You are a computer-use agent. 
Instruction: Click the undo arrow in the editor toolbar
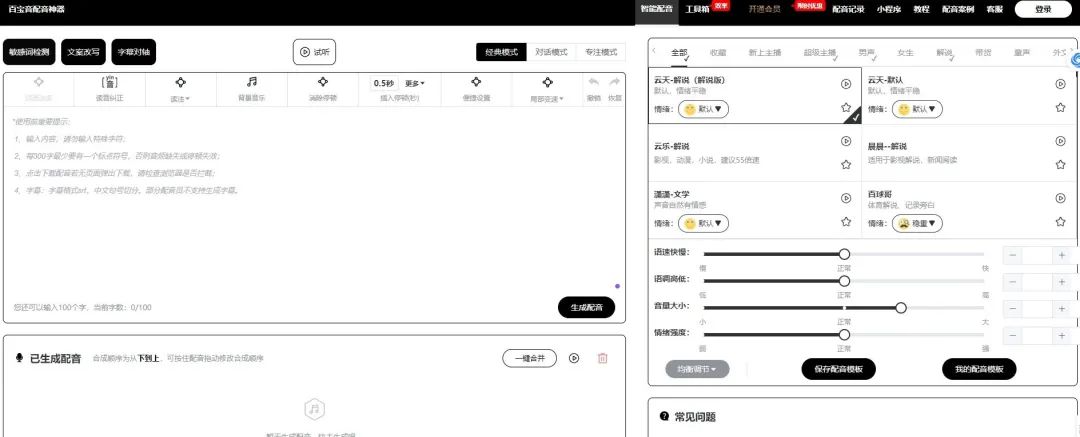(x=593, y=82)
